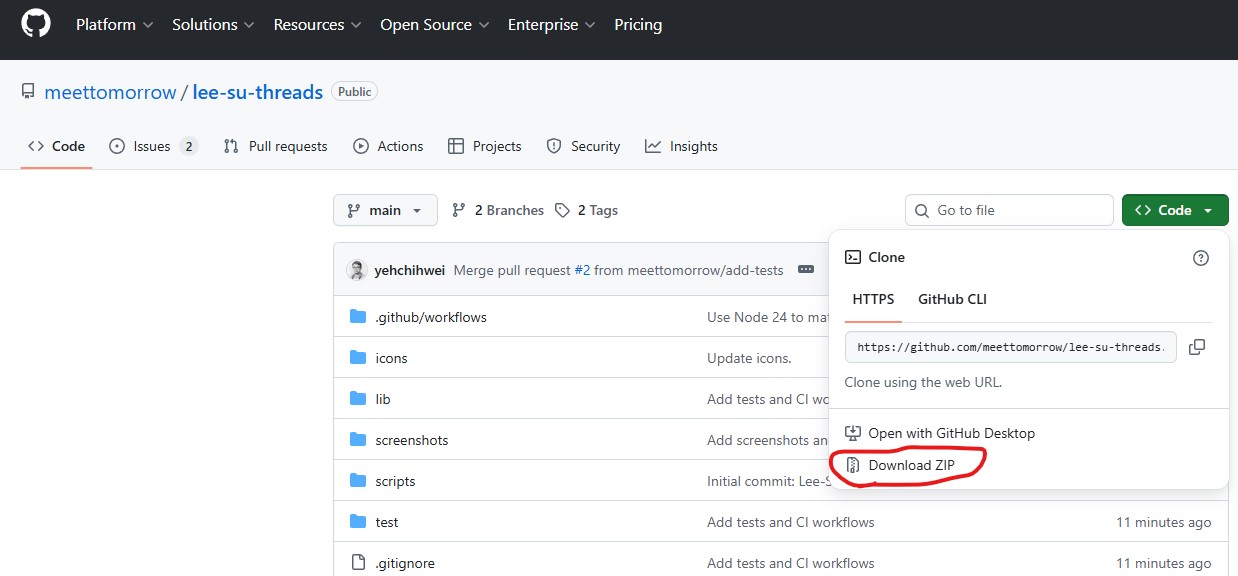Viewport: 1238px width, 576px height.
Task: Click the Go to file search field
Action: click(1009, 210)
